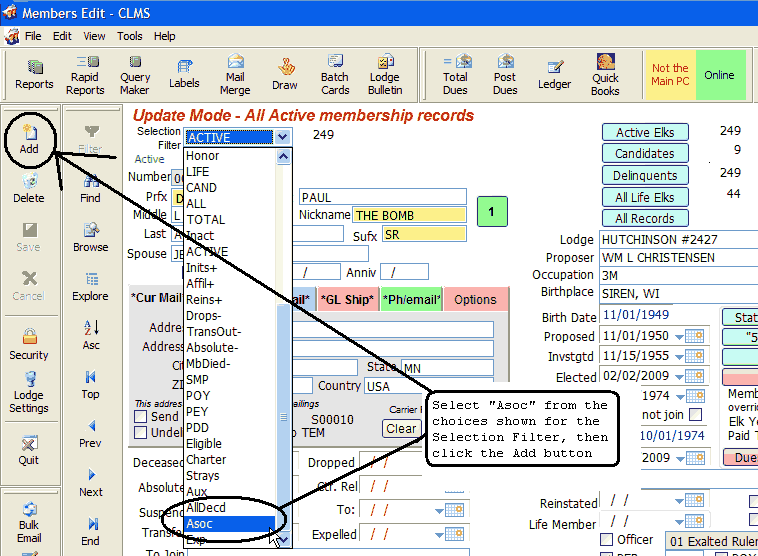Click the Batch Cards icon
Viewport: 758px width, 556px height.
point(335,75)
